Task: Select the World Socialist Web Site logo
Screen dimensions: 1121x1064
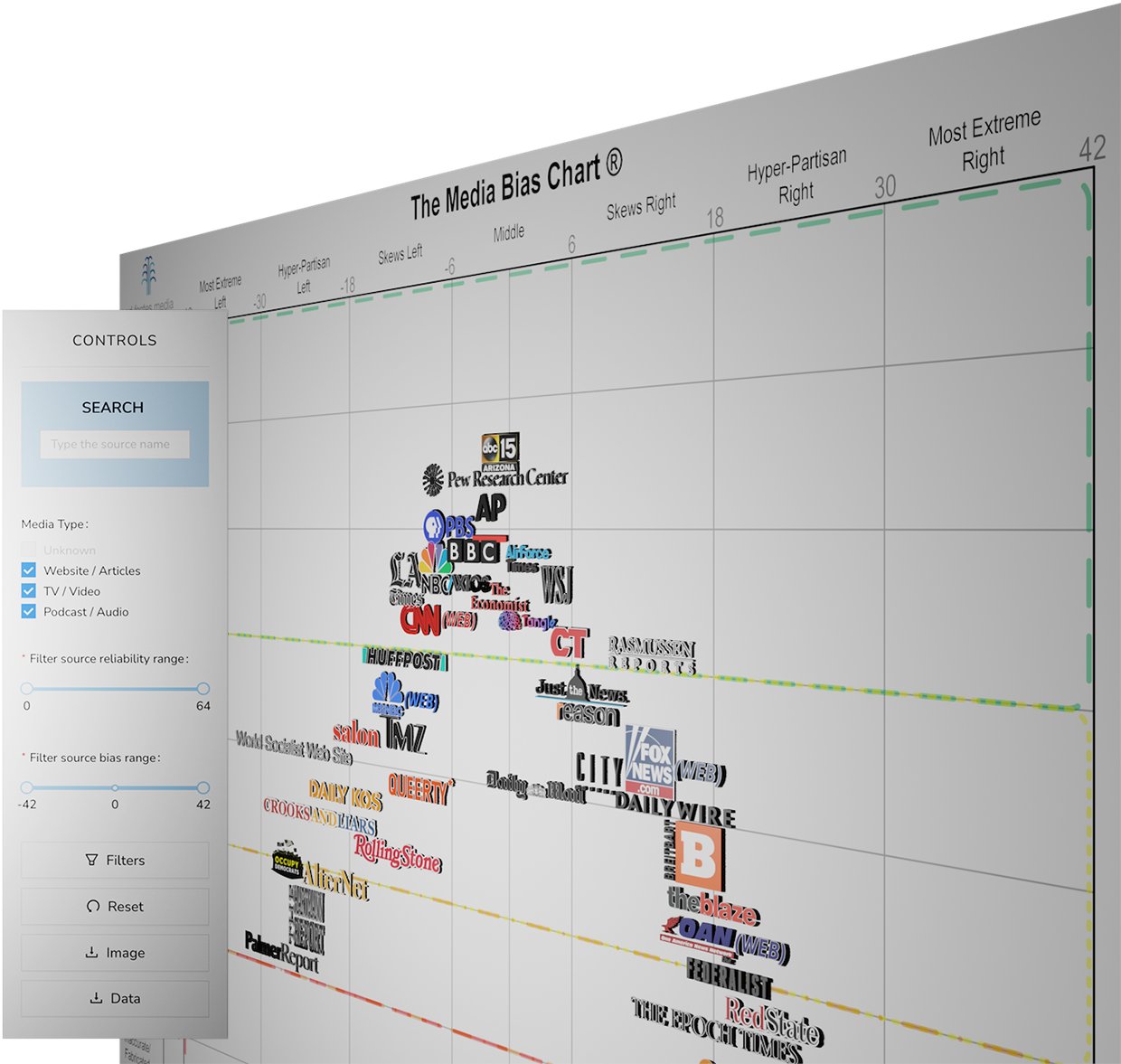Action: 293,747
